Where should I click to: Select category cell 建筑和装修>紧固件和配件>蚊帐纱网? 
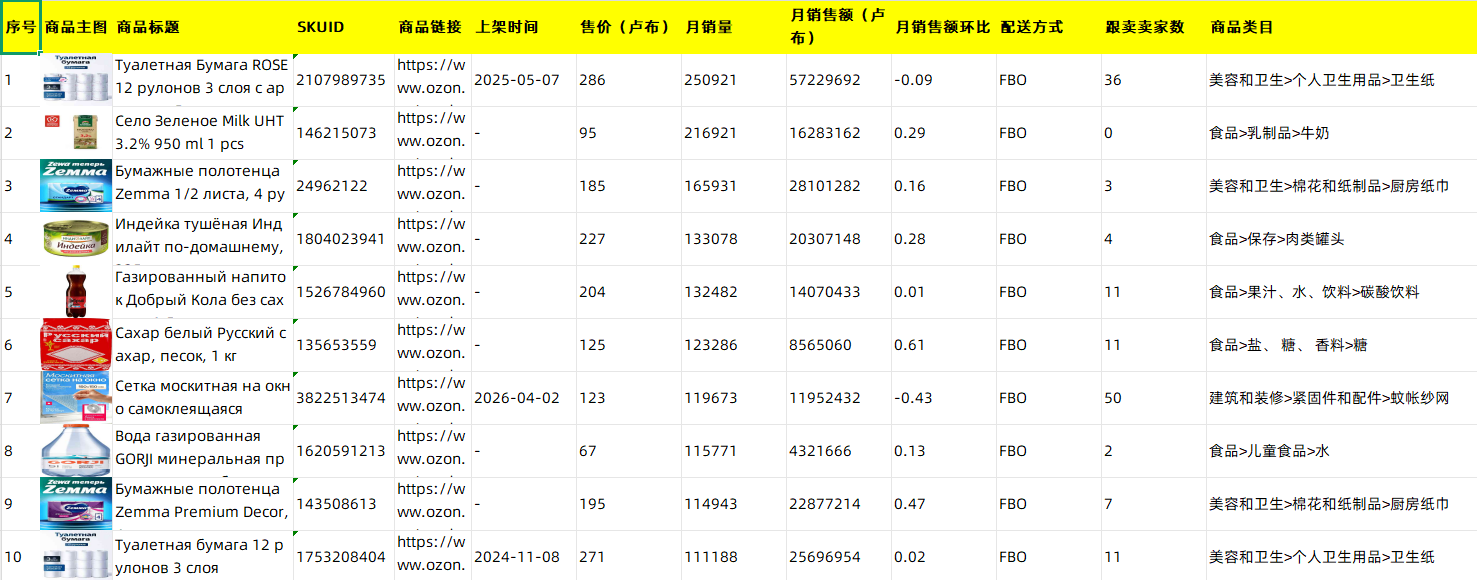(1341, 398)
